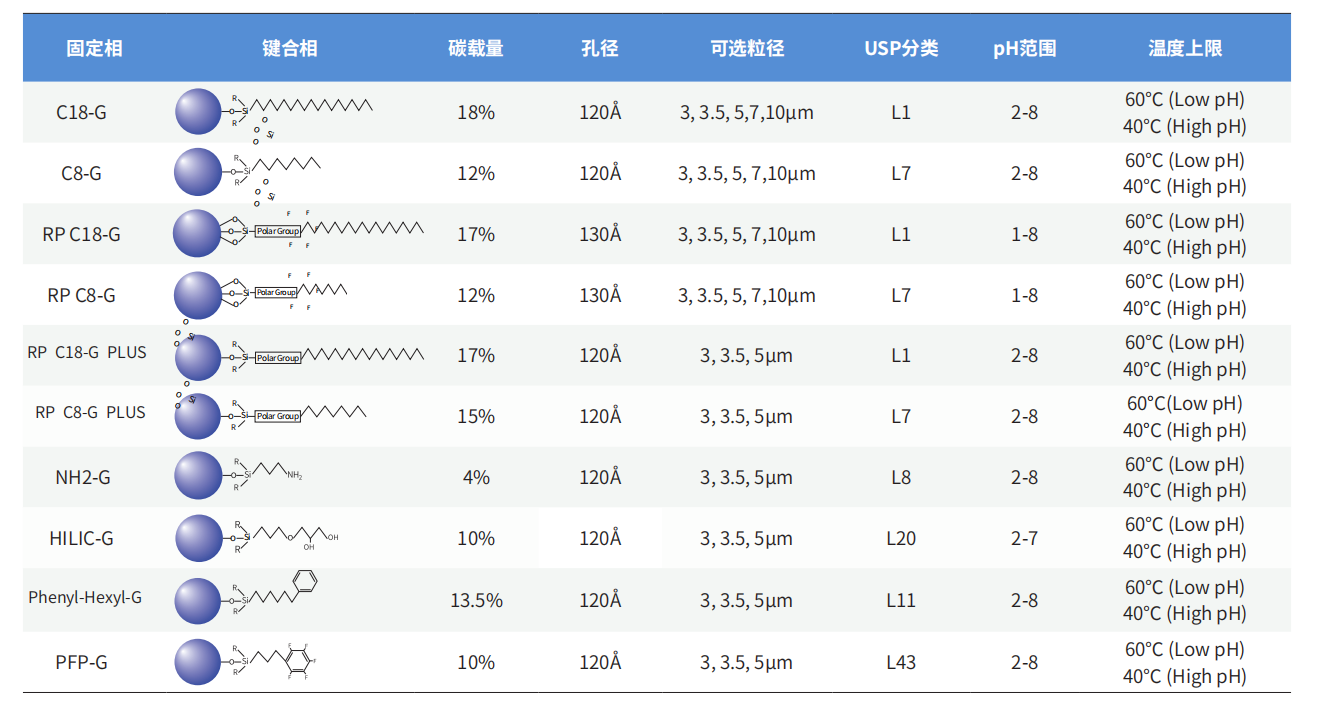Select the RP C18-G polar group structure image
Screen dimensions: 1319x711
click(x=298, y=232)
